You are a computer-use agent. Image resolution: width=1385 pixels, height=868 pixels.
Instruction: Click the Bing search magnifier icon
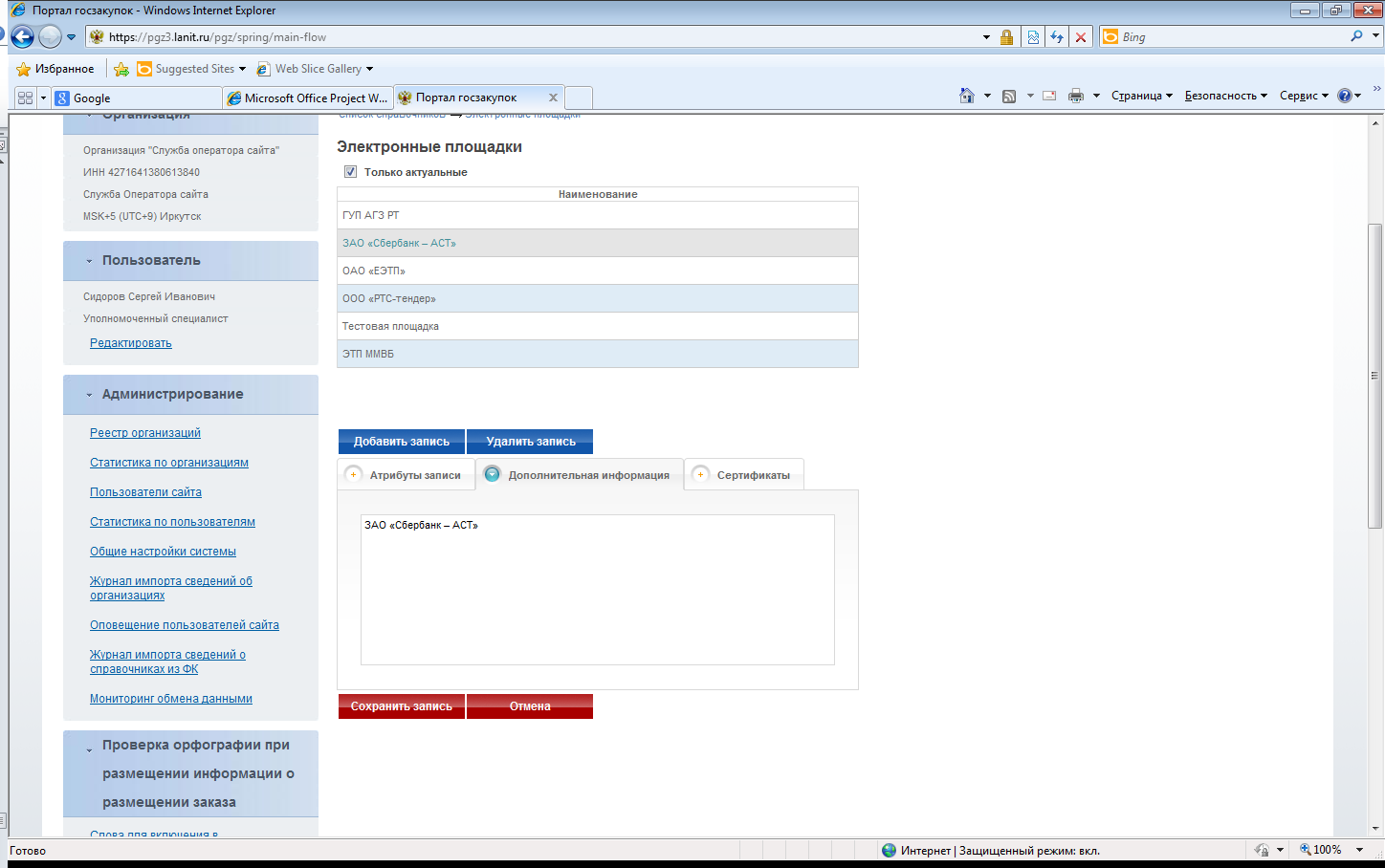point(1356,36)
